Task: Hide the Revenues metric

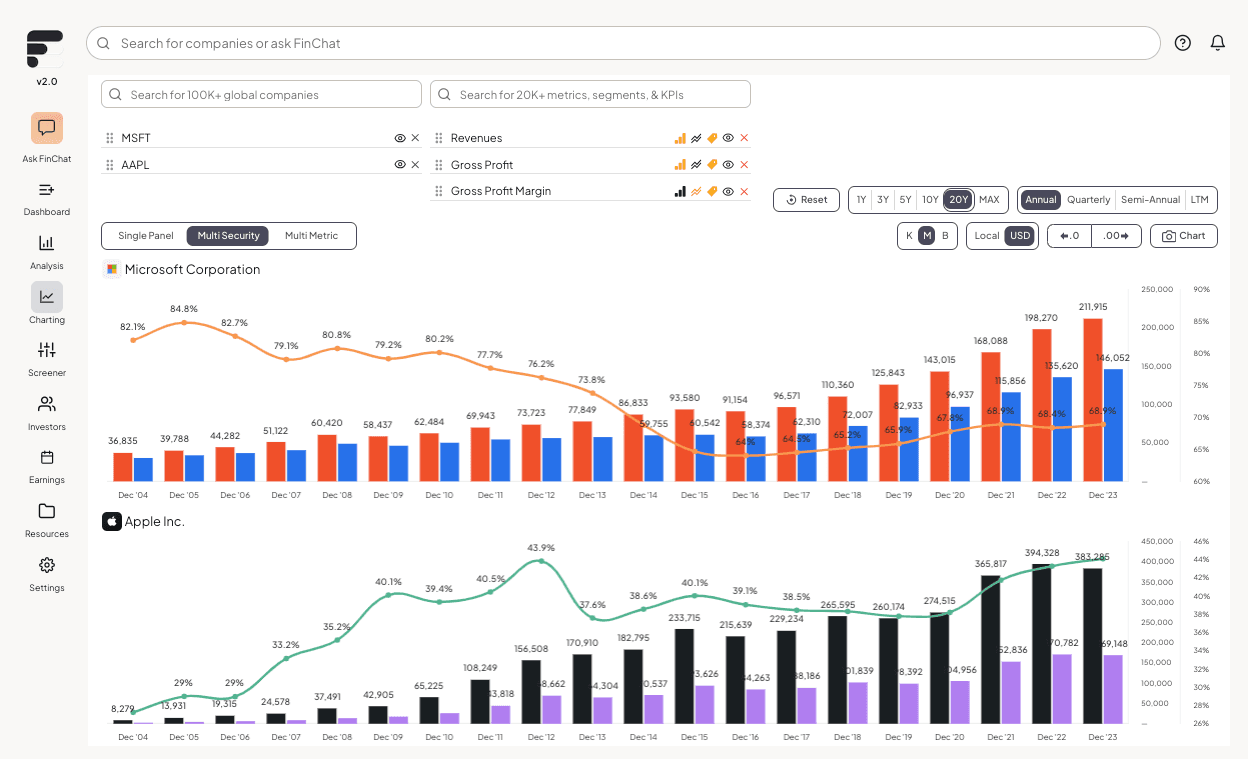Action: point(728,138)
